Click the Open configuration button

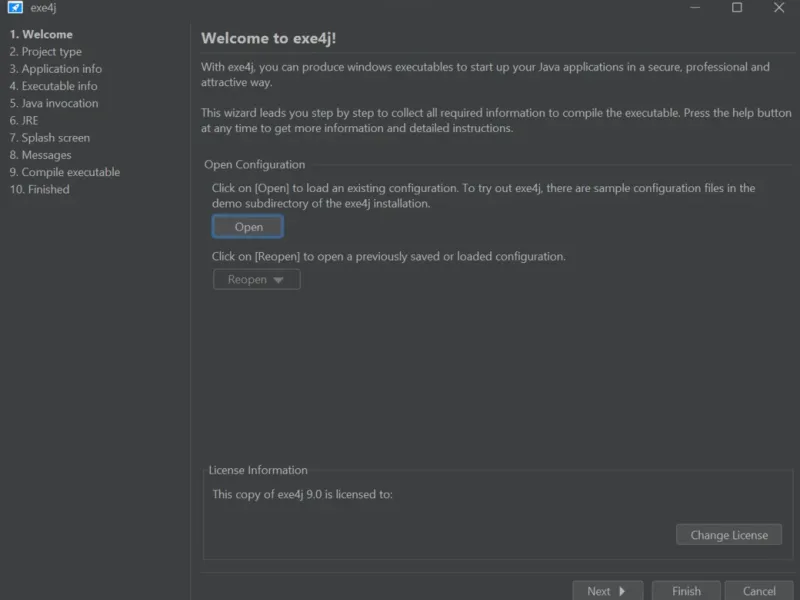(248, 227)
